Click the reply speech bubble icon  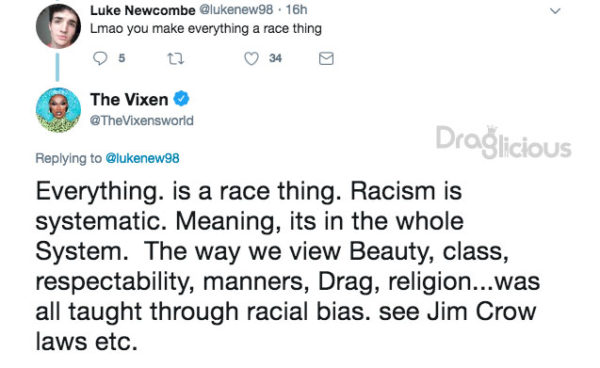100,59
